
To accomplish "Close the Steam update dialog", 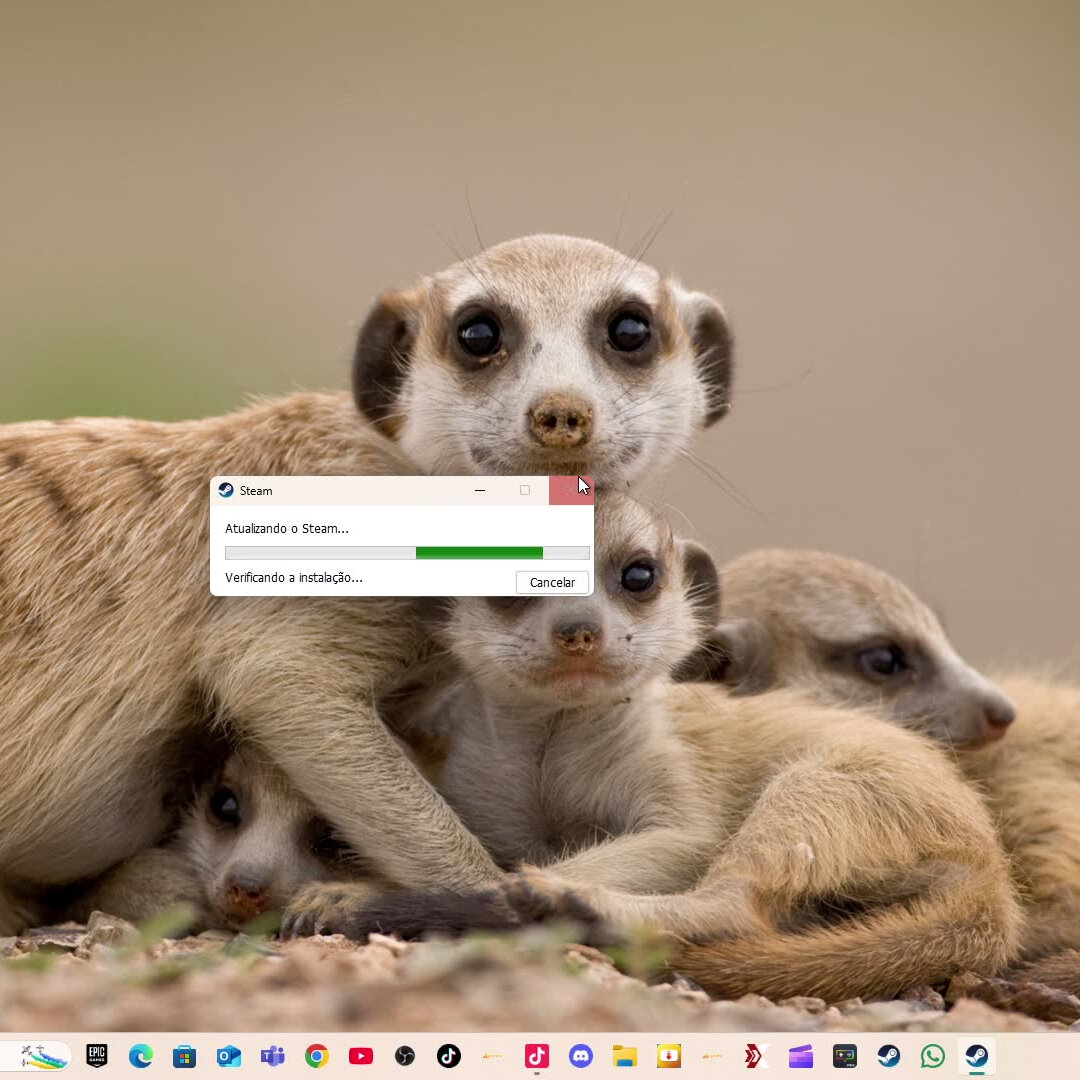I will click(x=571, y=490).
